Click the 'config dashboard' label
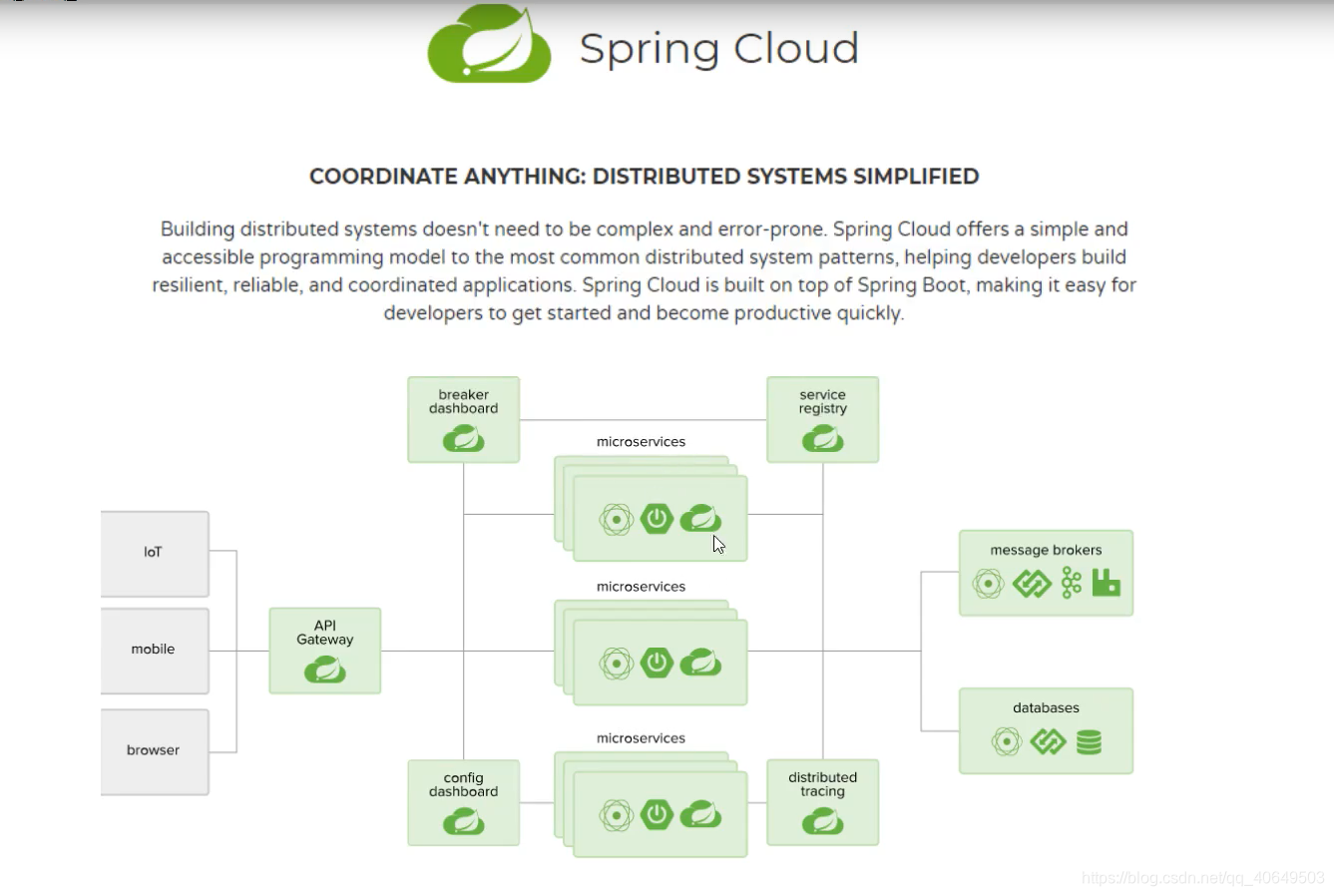The height and width of the screenshot is (896, 1334). pyautogui.click(x=464, y=784)
